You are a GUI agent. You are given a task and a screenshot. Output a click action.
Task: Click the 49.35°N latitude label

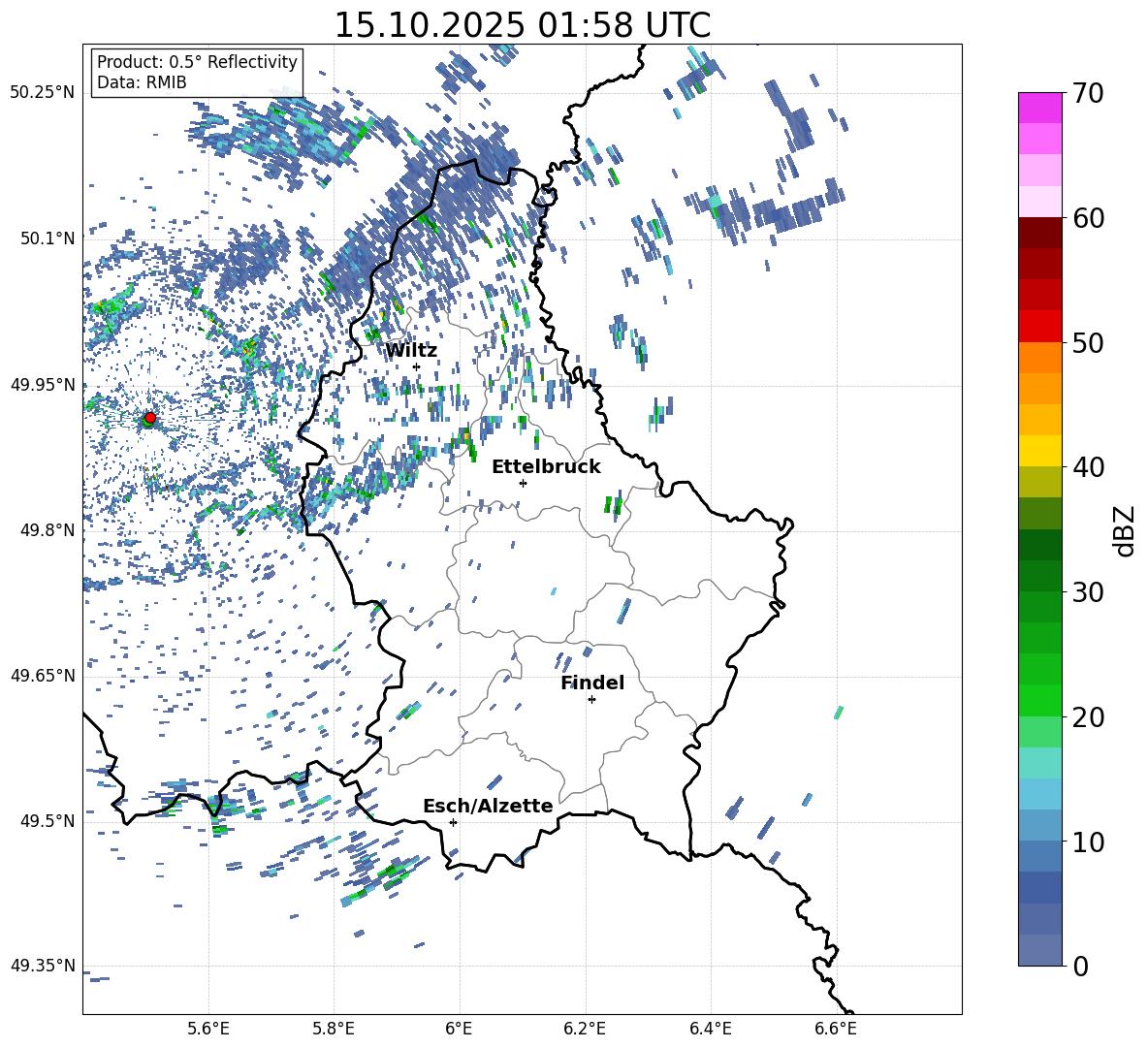tap(43, 966)
